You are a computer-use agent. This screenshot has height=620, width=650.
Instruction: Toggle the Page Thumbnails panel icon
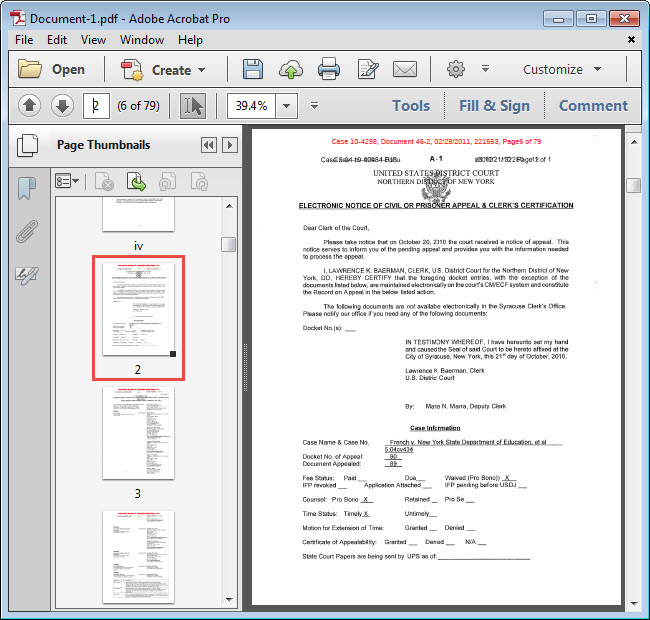coord(27,145)
